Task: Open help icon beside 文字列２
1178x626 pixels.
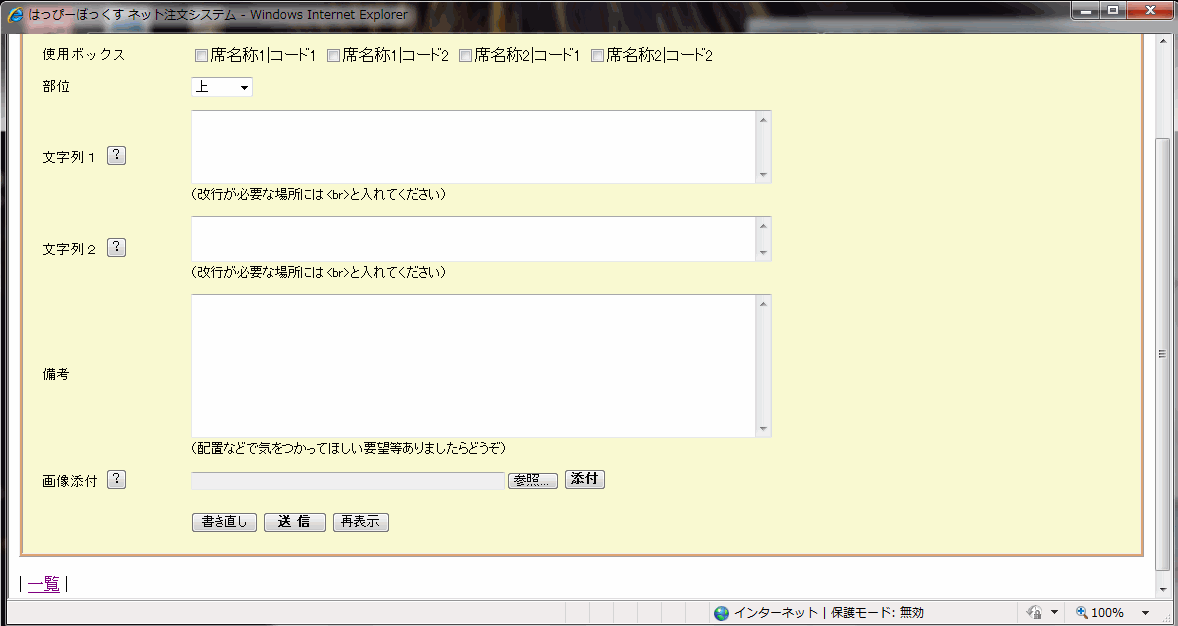Action: coord(116,247)
